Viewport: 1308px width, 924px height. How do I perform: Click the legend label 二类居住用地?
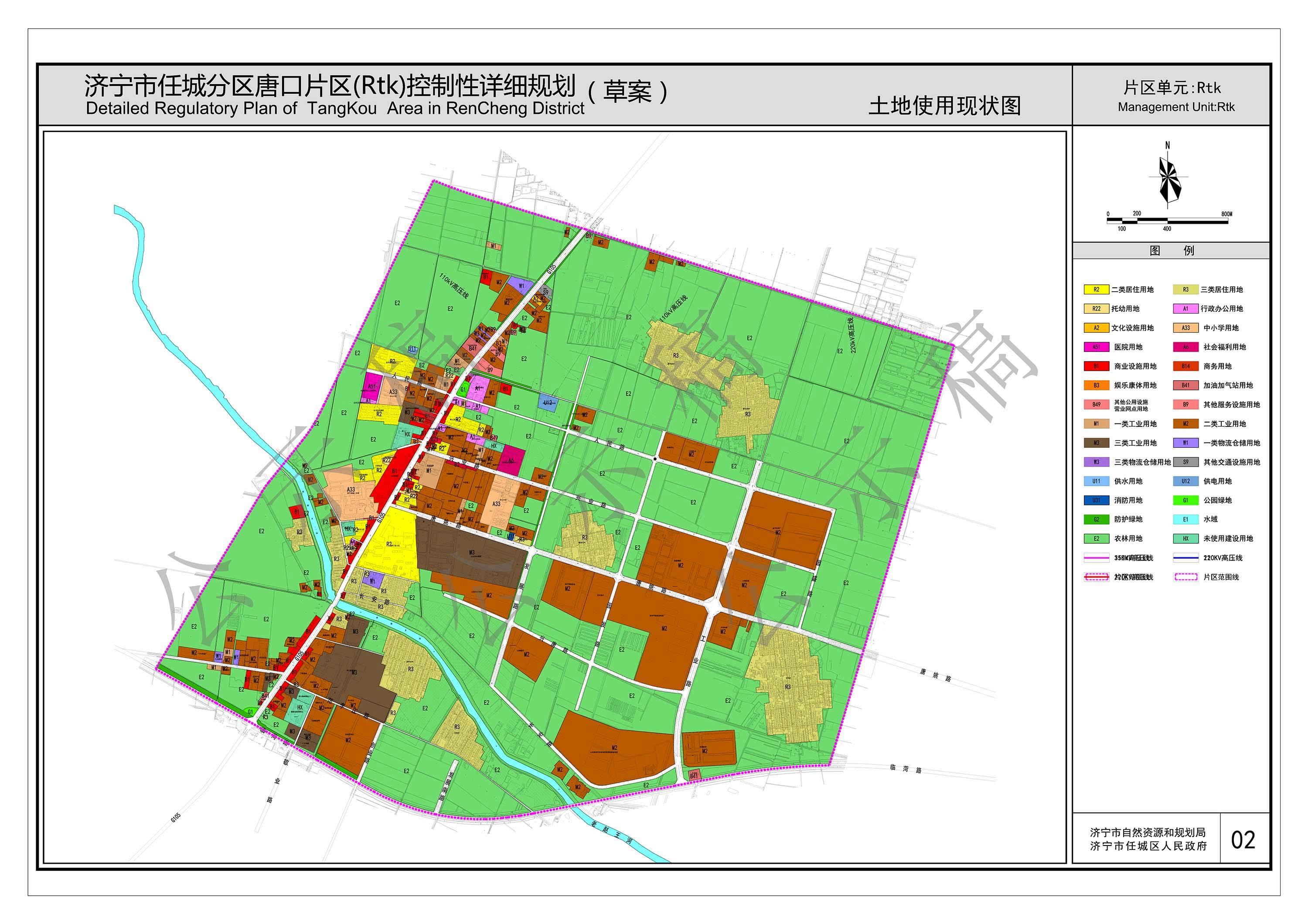1132,290
